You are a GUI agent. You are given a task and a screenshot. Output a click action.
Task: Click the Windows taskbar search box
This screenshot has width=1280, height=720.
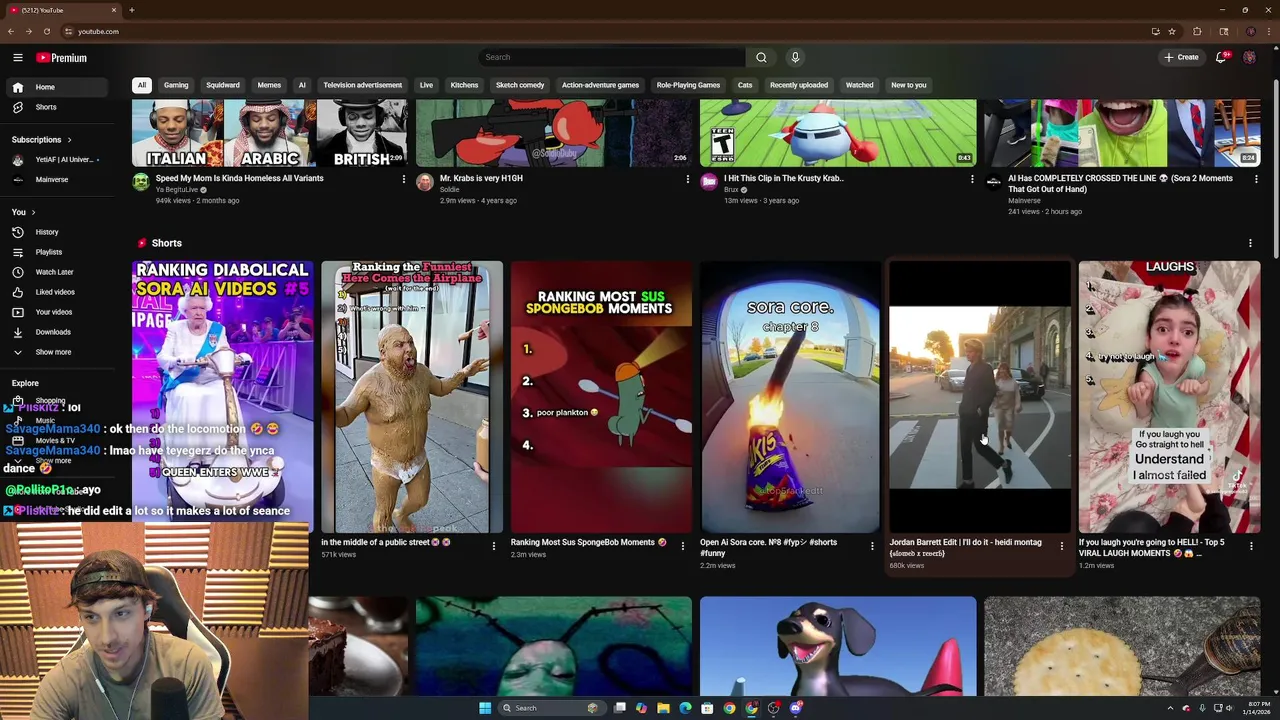click(550, 708)
